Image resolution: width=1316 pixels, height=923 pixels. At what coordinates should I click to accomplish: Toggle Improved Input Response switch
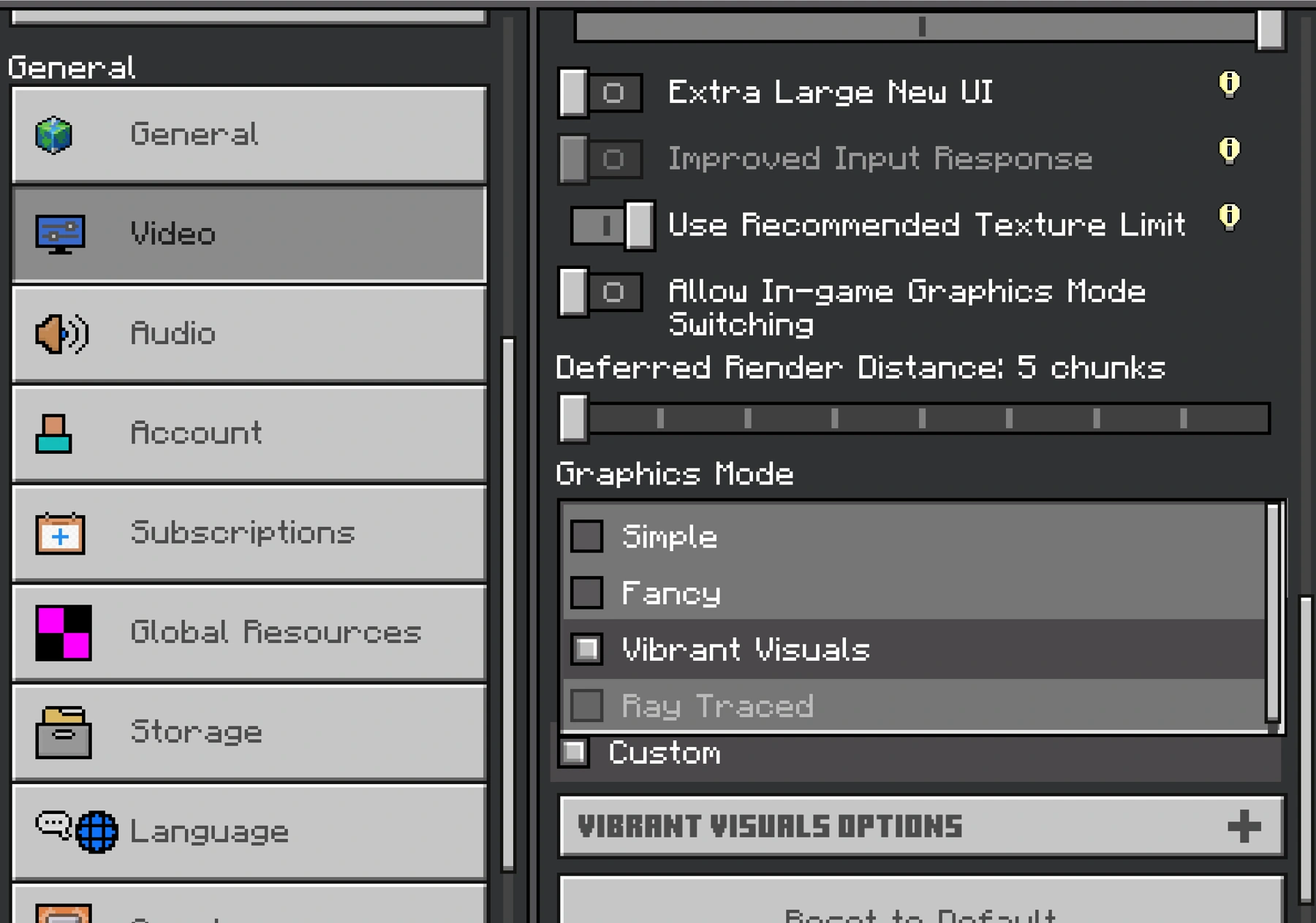tap(601, 159)
